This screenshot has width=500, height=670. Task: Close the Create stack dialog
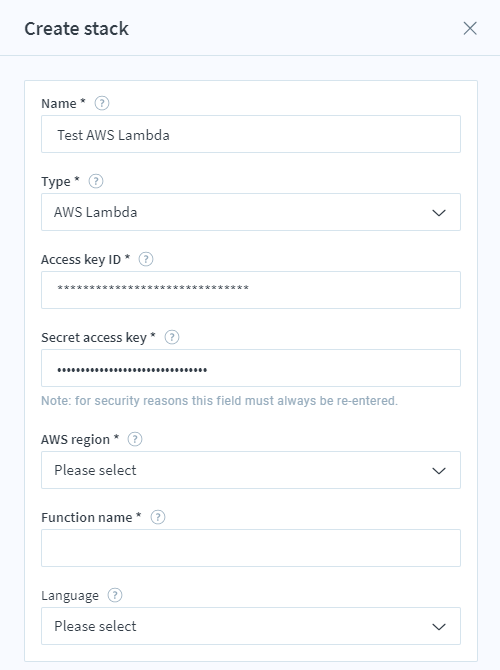470,29
